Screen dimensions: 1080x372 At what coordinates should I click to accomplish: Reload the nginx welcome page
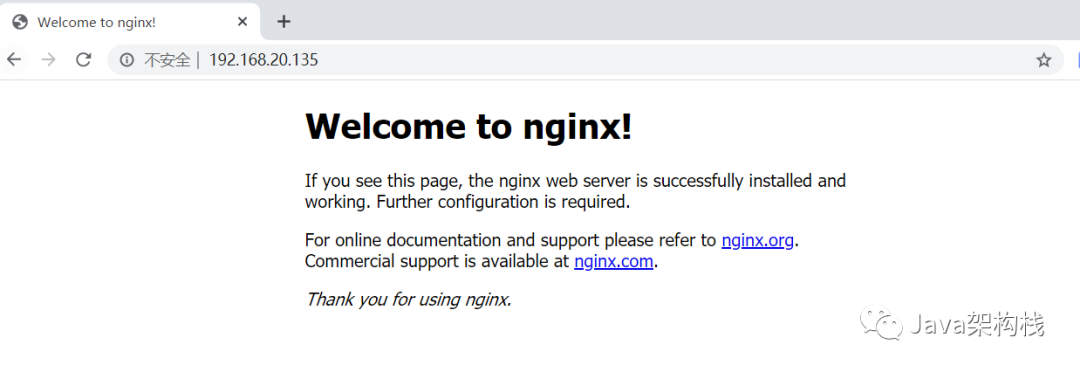tap(83, 60)
